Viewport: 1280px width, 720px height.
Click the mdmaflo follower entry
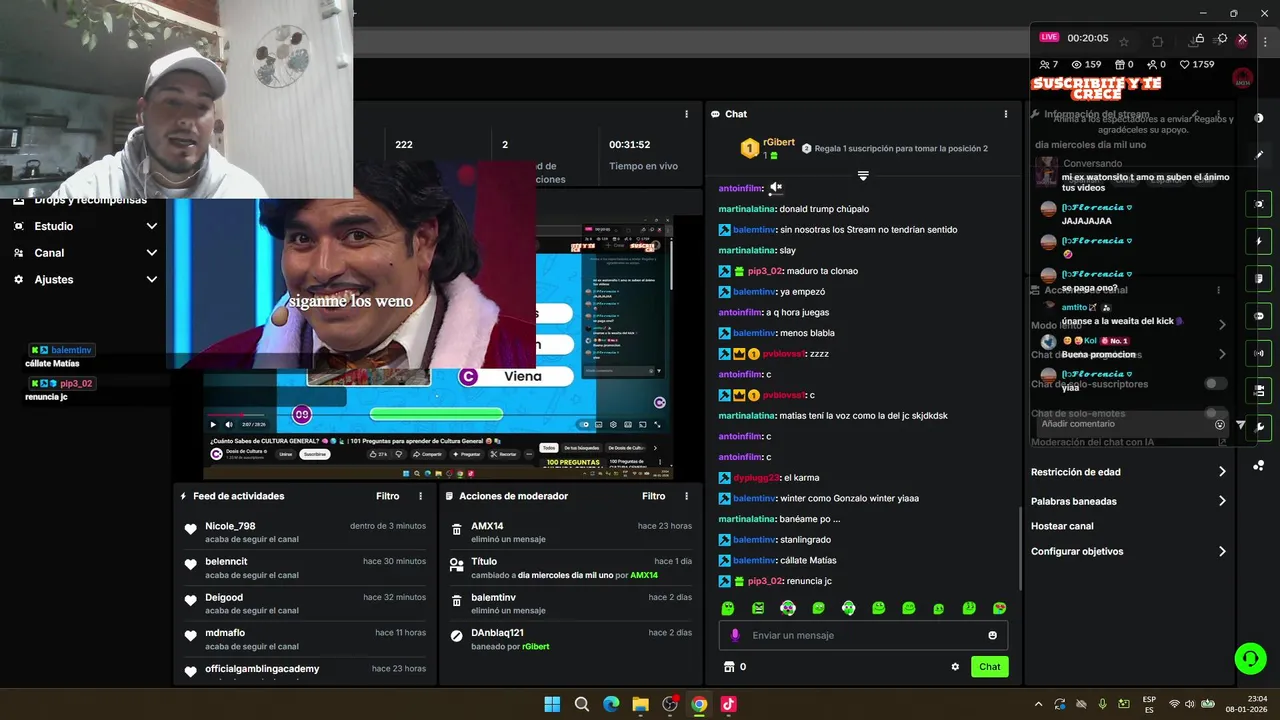point(305,639)
